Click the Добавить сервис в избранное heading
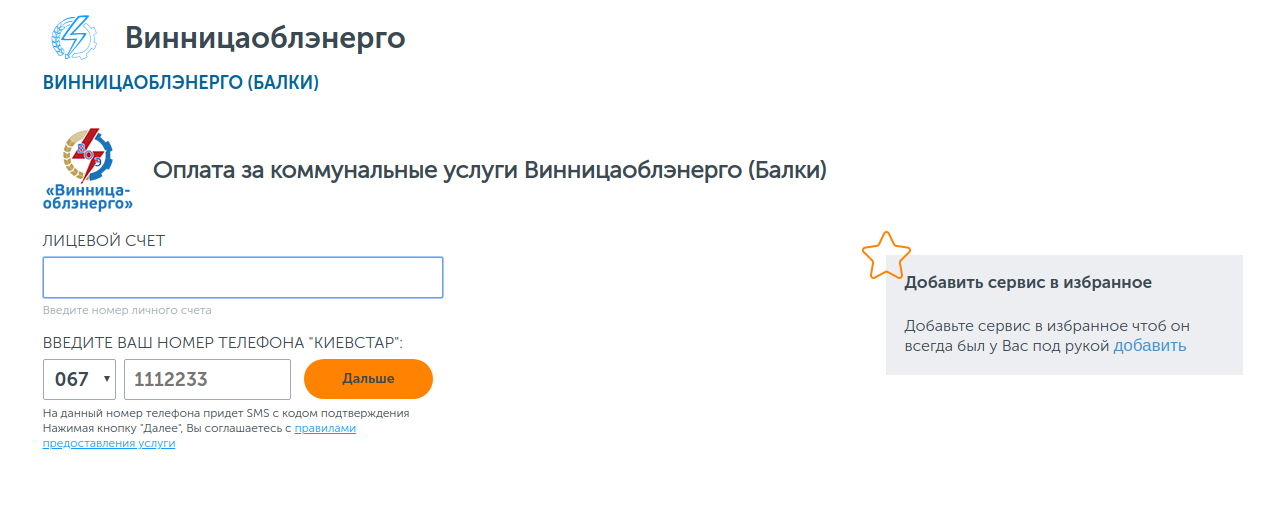This screenshot has width=1269, height=507. click(1028, 283)
